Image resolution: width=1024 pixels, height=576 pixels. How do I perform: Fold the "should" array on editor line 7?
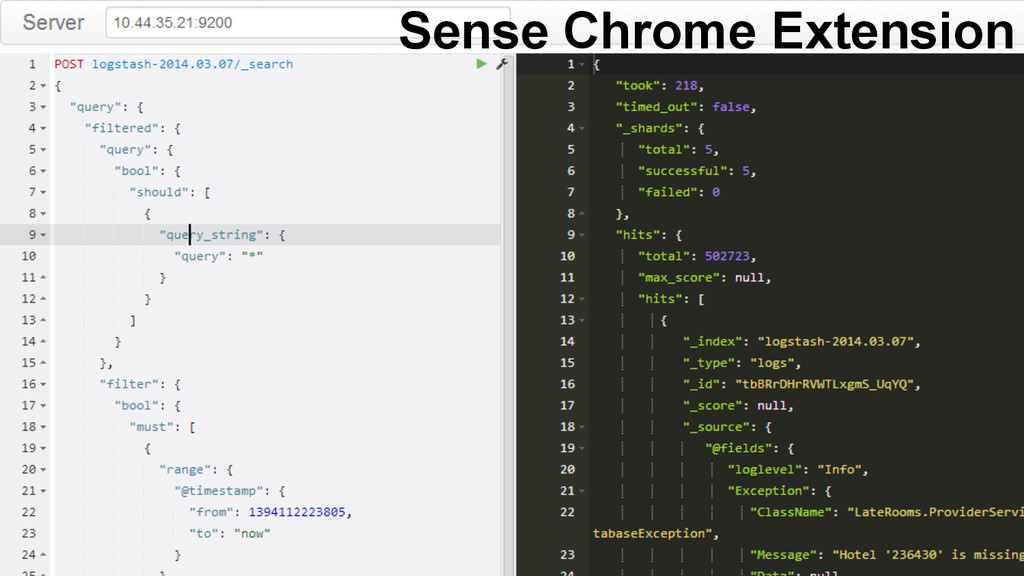pyautogui.click(x=43, y=193)
